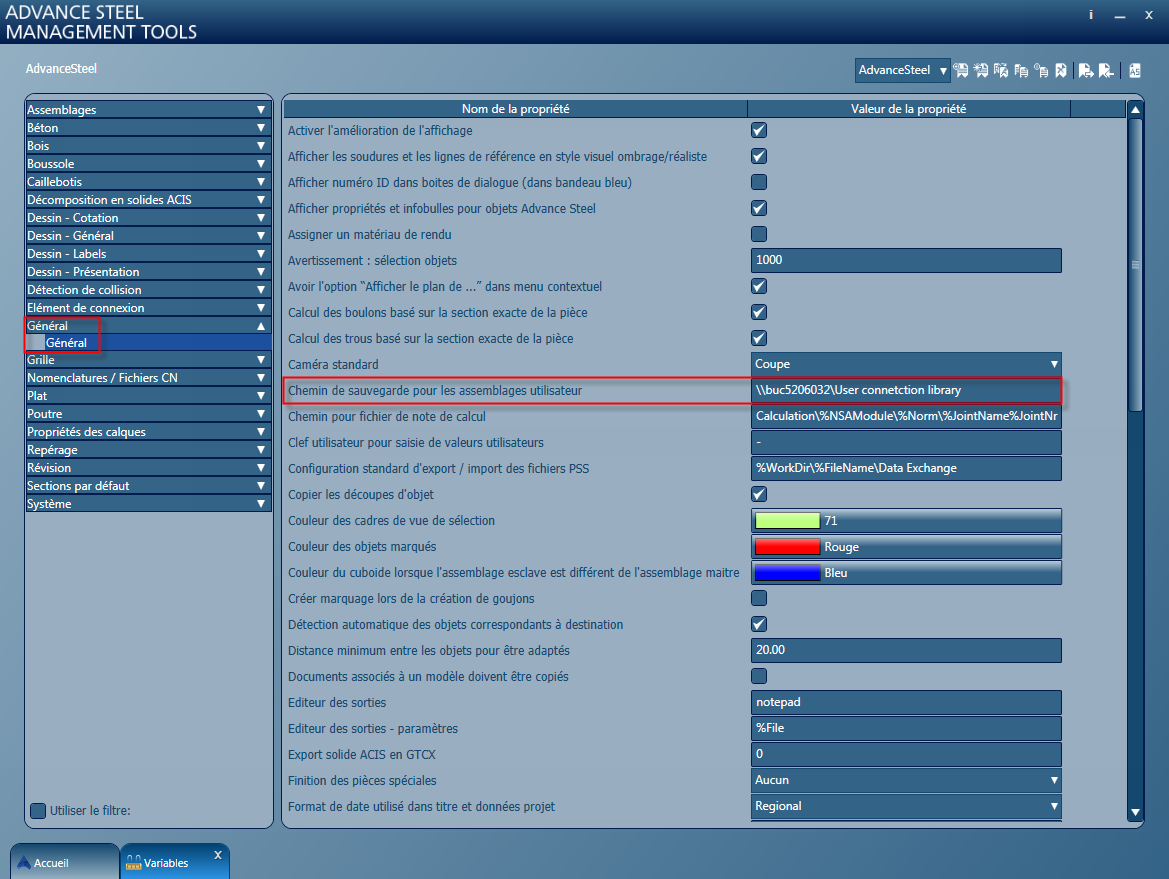1169x879 pixels.
Task: Pick color for Couleur des cadres de vue (71)
Action: [x=906, y=520]
